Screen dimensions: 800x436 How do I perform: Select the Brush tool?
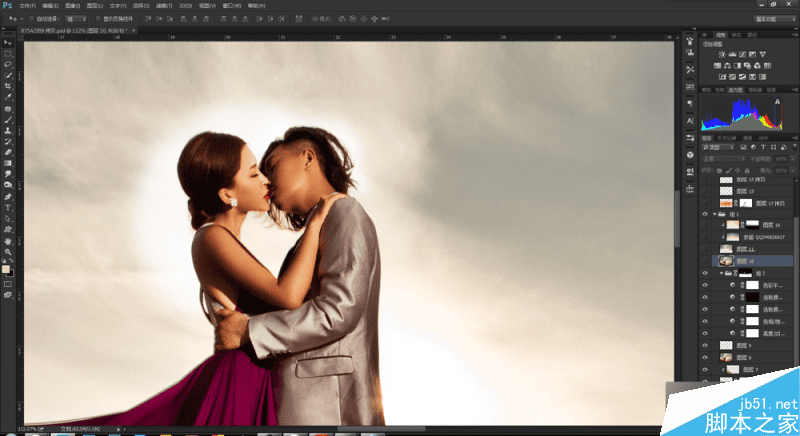8,120
